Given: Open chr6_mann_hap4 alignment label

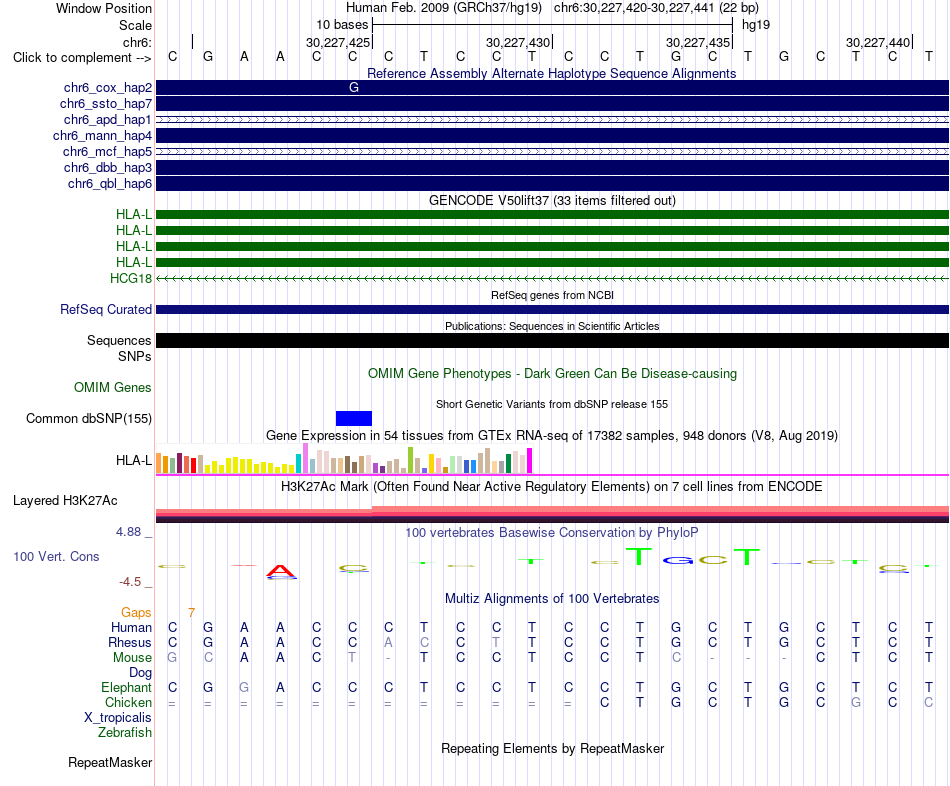Looking at the screenshot, I should coord(102,136).
